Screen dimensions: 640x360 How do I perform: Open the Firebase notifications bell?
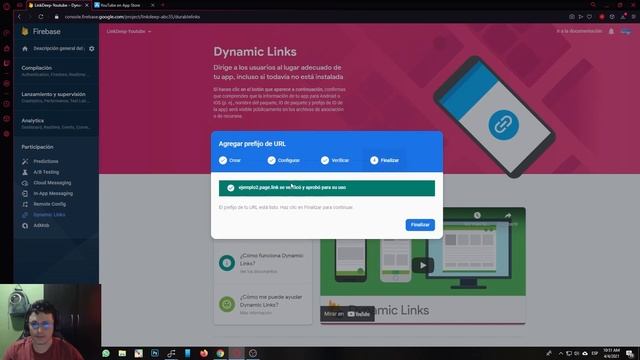coord(611,31)
